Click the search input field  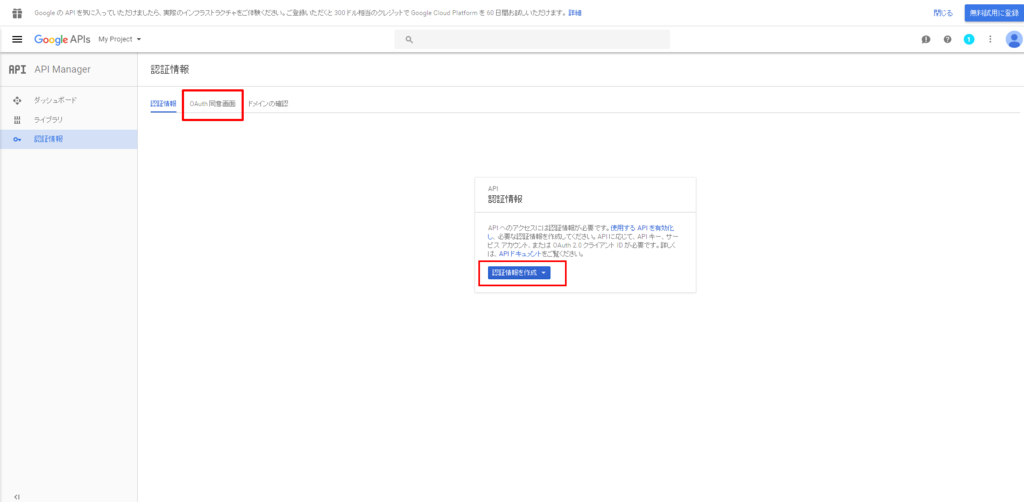tap(532, 39)
